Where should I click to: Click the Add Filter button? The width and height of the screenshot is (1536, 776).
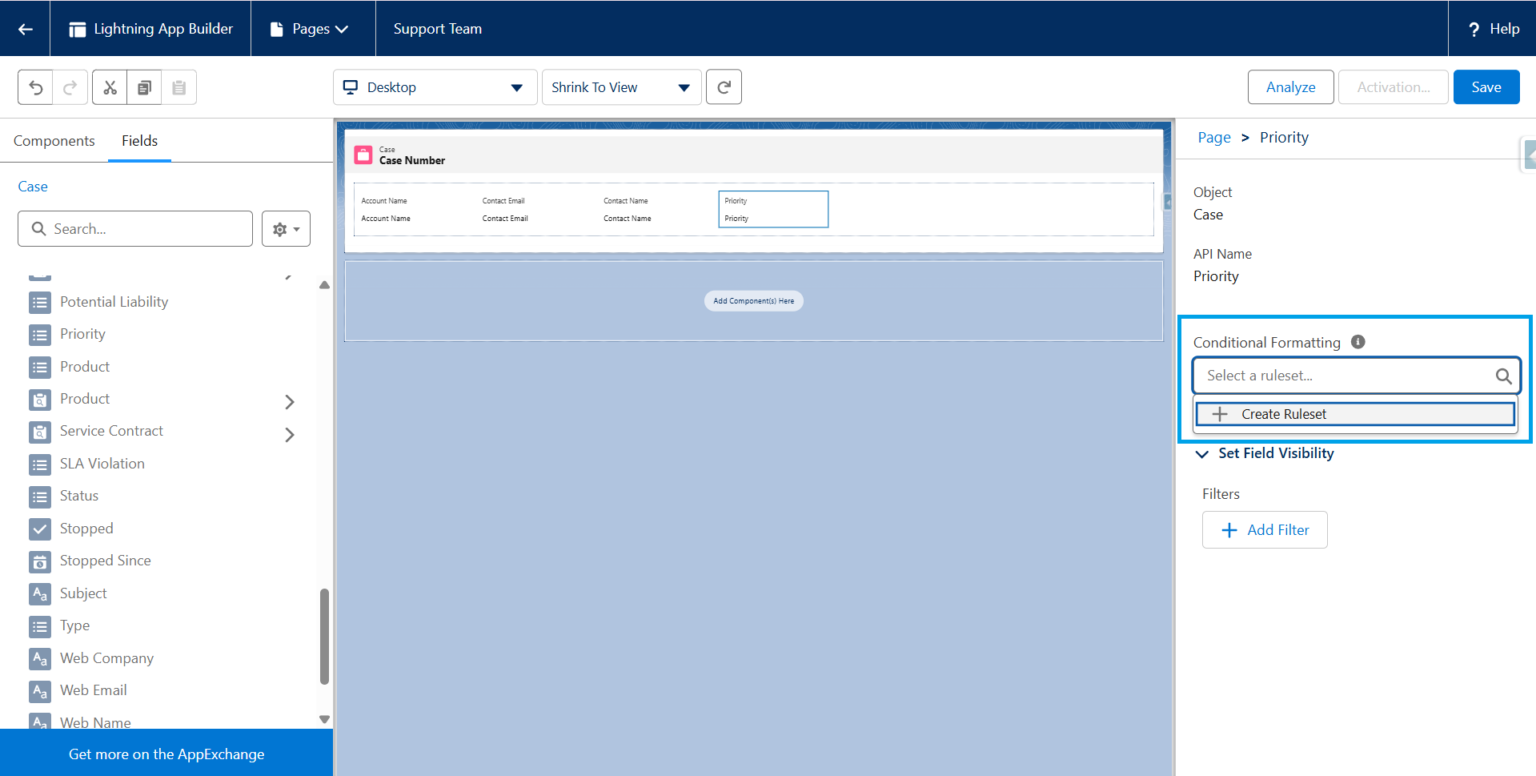click(x=1264, y=530)
